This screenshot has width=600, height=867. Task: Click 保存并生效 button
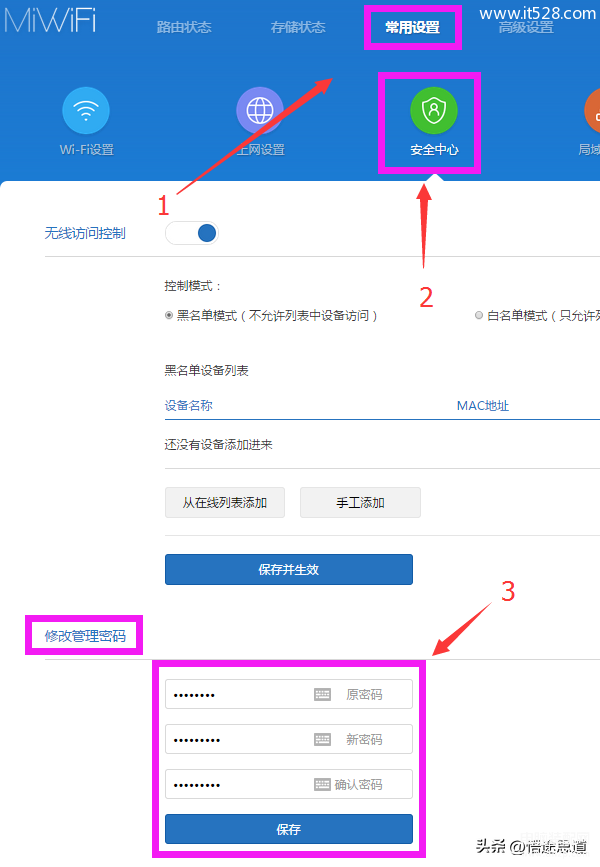pos(289,570)
